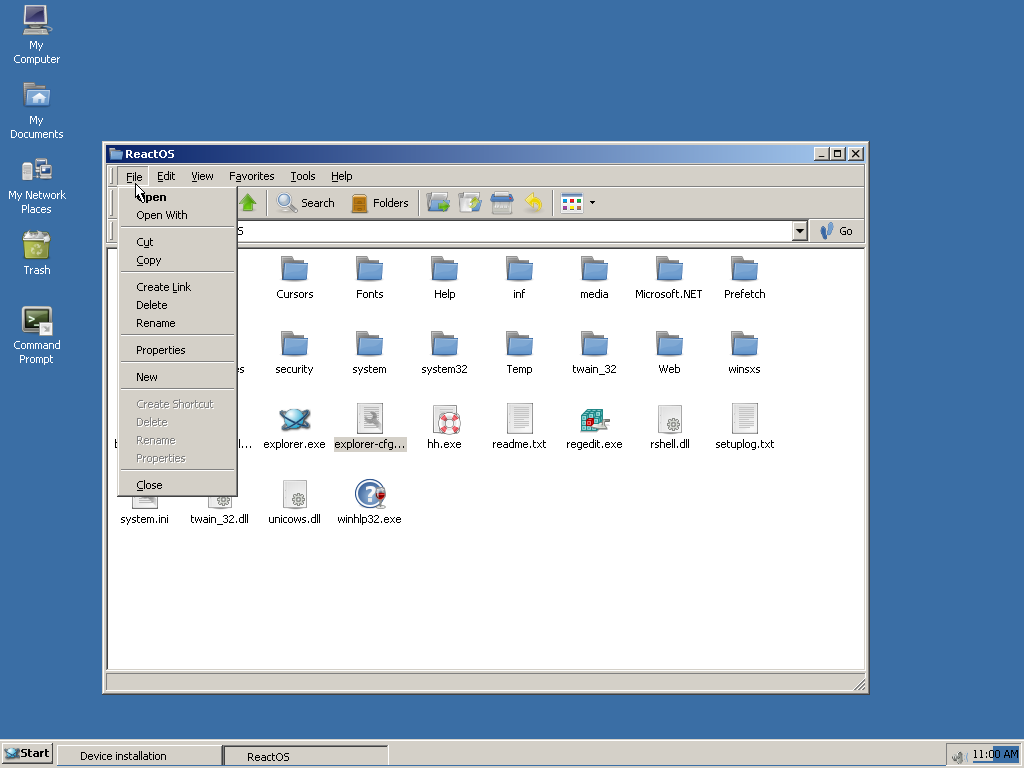Select the Help folder icon
This screenshot has height=768, width=1024.
coord(445,269)
